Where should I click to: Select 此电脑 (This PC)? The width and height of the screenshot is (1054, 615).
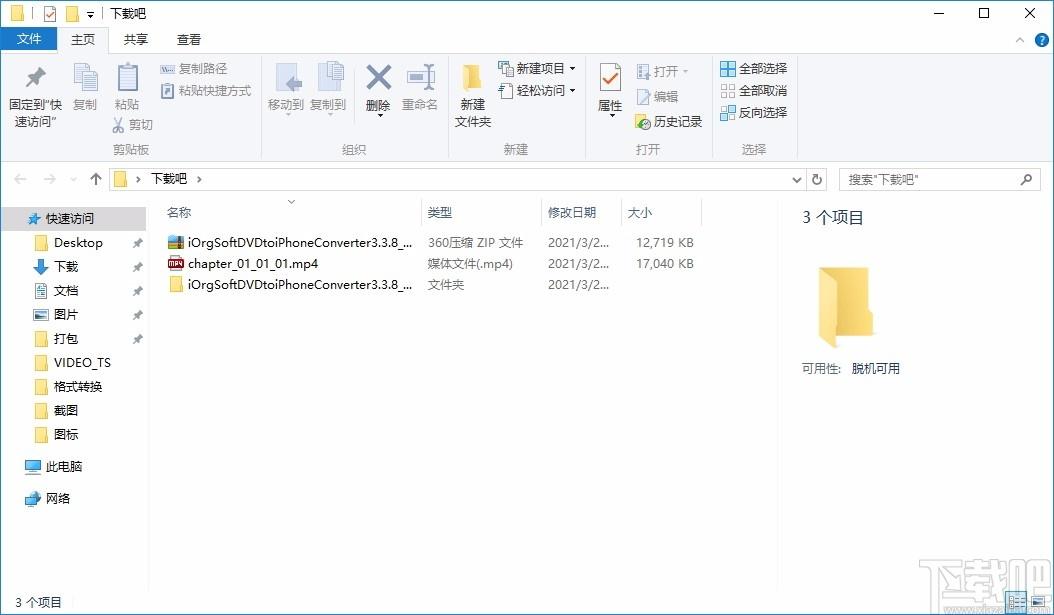(x=64, y=466)
